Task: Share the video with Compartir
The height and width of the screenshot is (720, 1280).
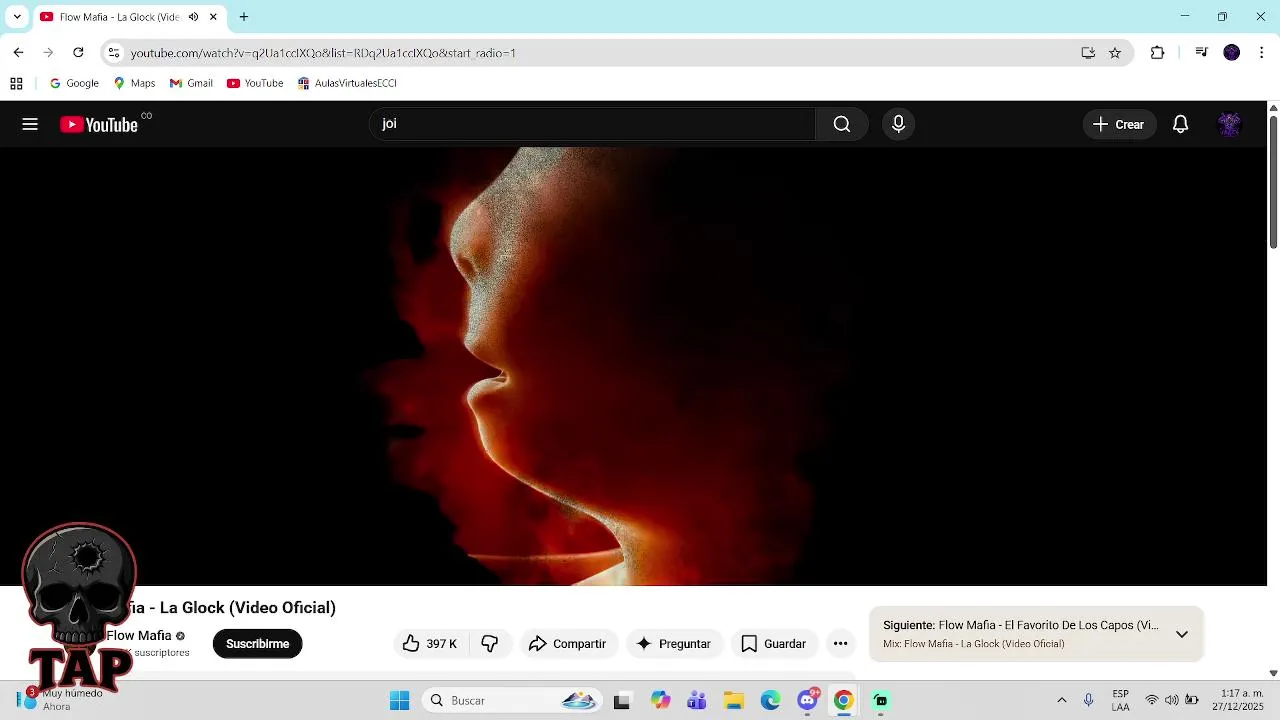Action: pos(567,644)
